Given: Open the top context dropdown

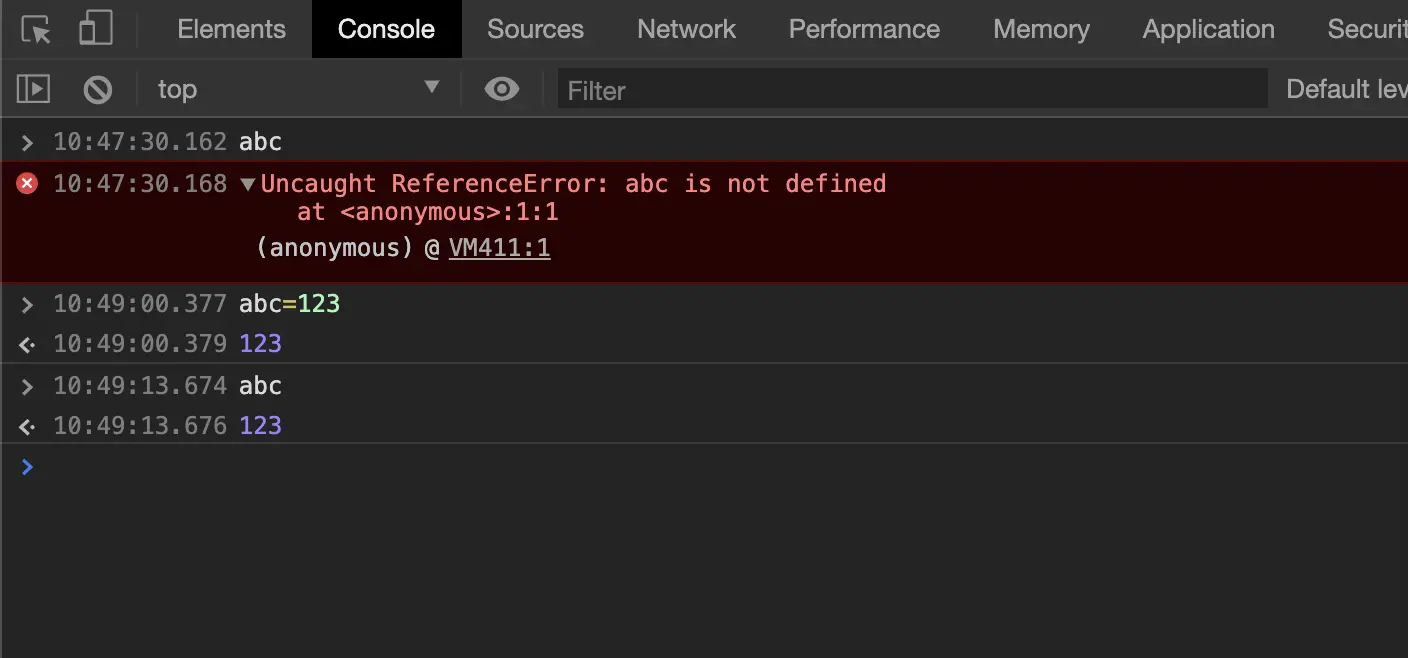Looking at the screenshot, I should coord(298,90).
